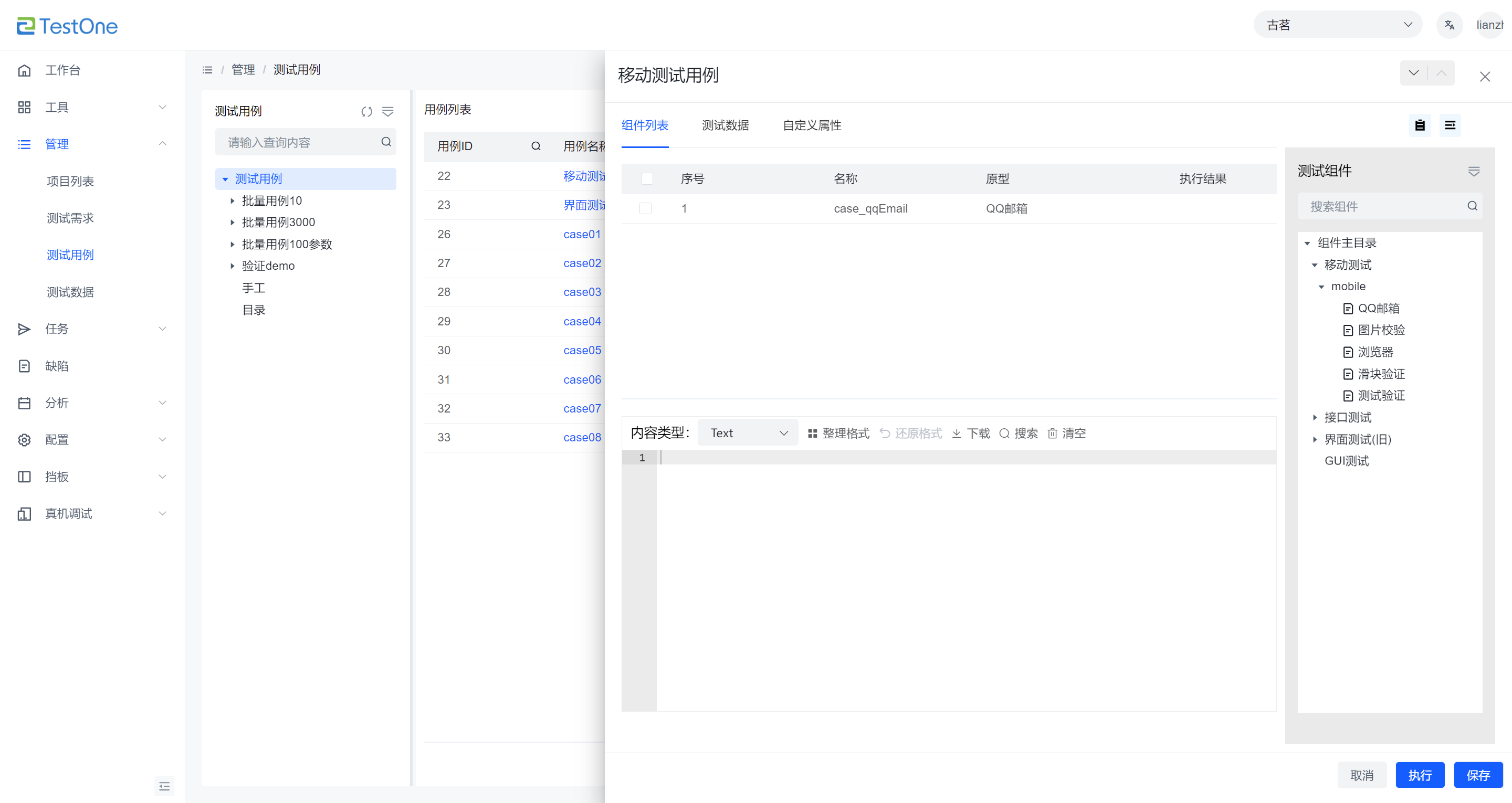
Task: Open the 工作台 home icon
Action: [24, 70]
